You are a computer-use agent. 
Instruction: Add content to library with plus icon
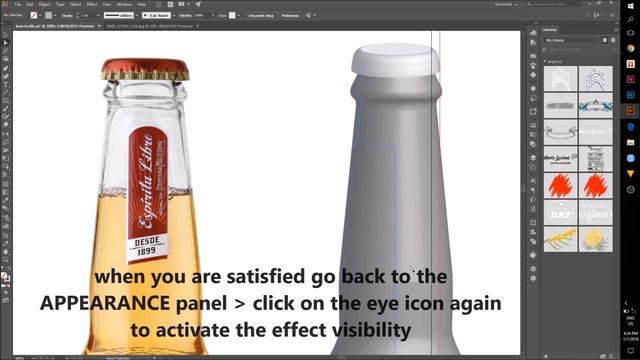pos(546,357)
